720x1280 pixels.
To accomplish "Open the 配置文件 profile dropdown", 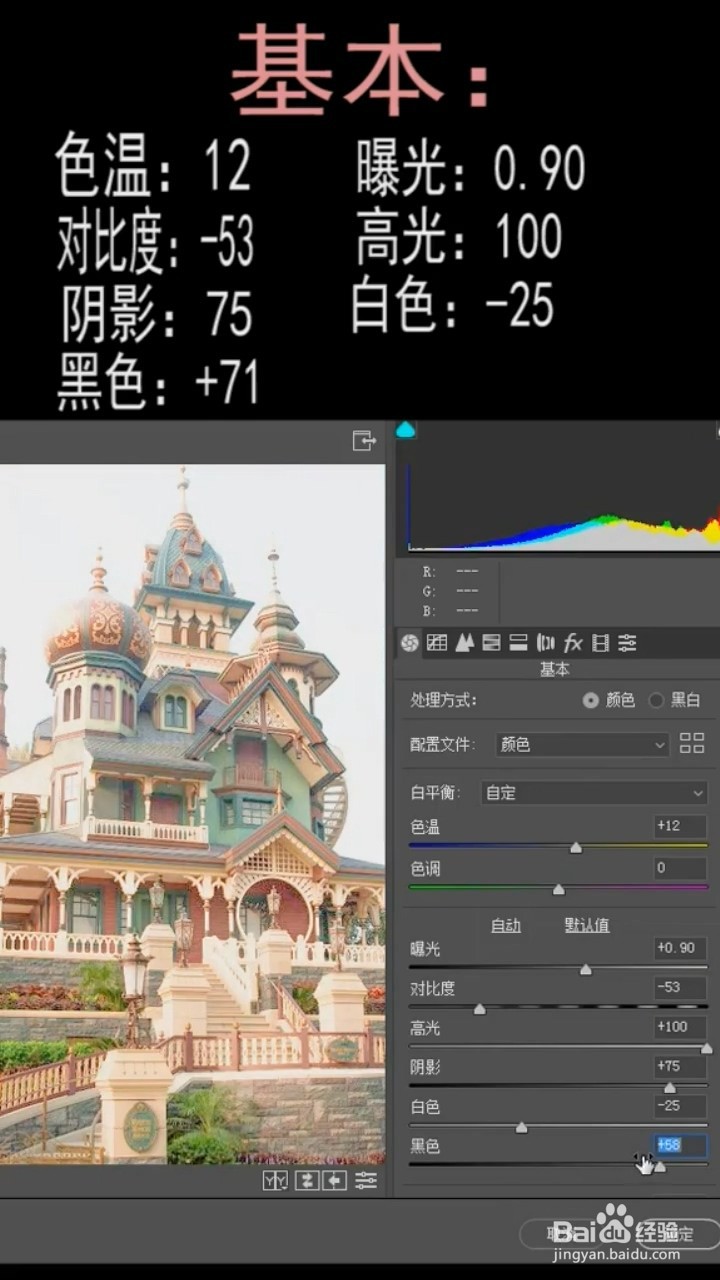I will point(582,745).
